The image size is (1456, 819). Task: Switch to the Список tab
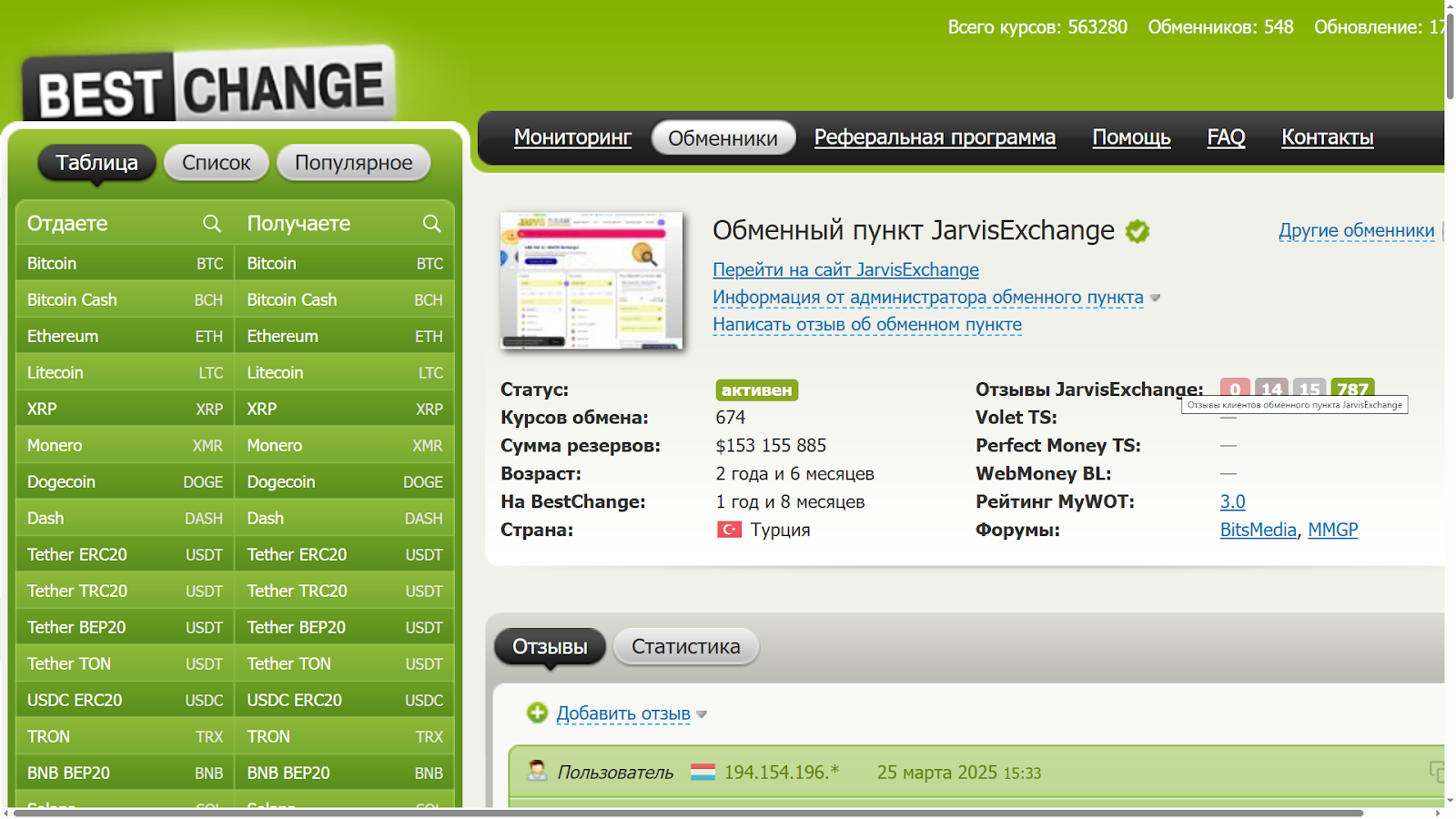tap(217, 163)
